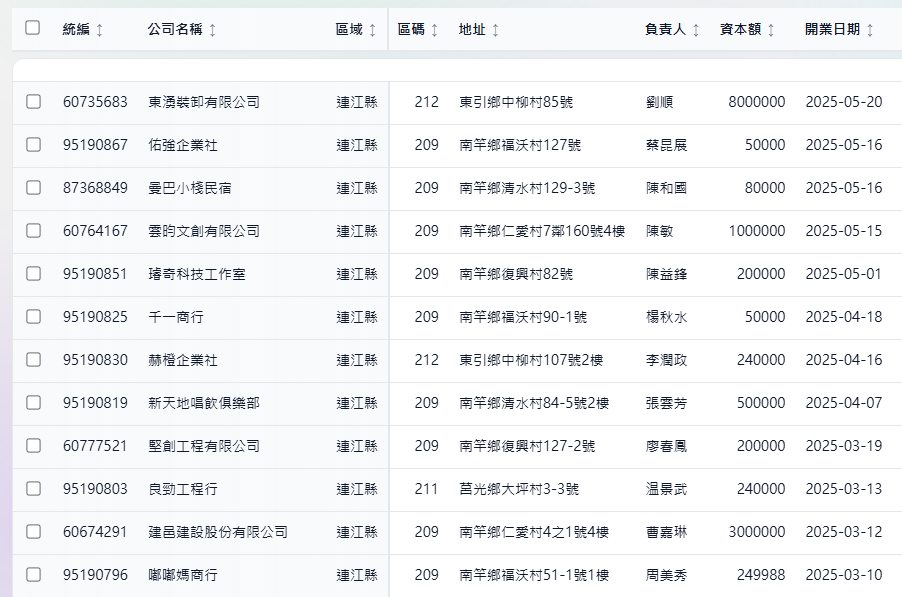
Task: Check the row for 東湧裝卸有限公司
Action: pos(34,102)
